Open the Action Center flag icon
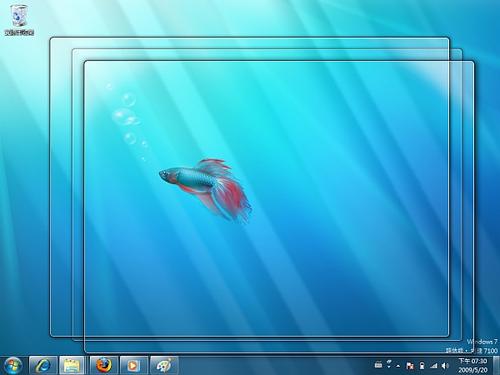The height and width of the screenshot is (375, 500). 410,366
